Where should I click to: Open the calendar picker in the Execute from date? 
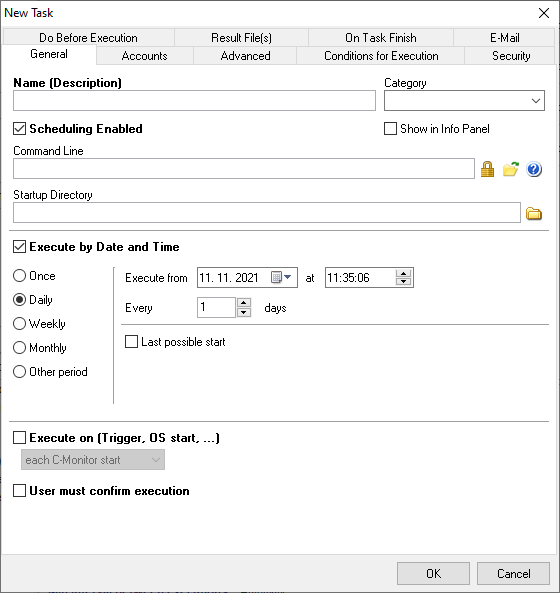point(281,278)
